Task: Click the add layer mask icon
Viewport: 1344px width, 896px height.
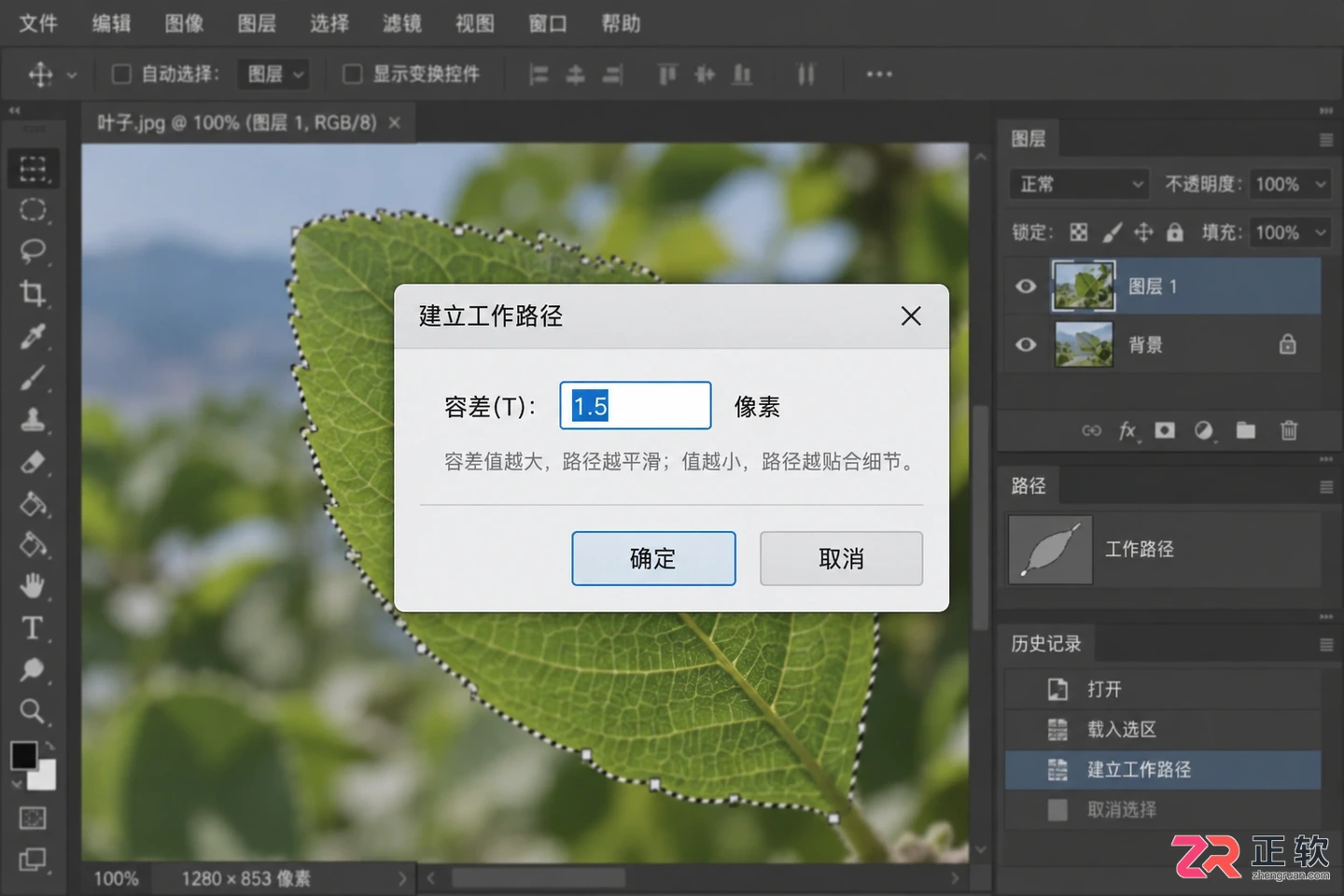Action: (x=1165, y=430)
